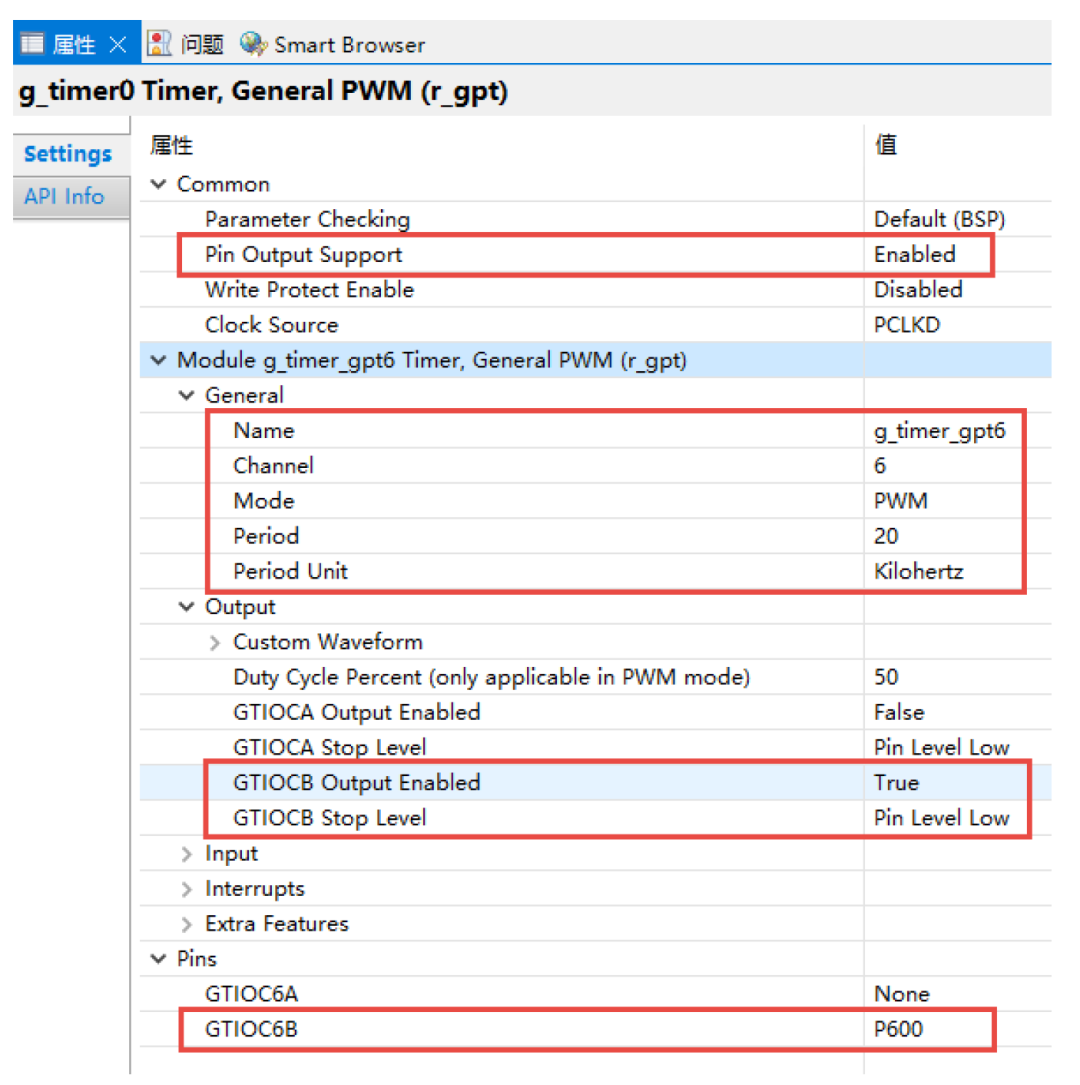
Task: Collapse the Common section
Action: click(x=158, y=183)
